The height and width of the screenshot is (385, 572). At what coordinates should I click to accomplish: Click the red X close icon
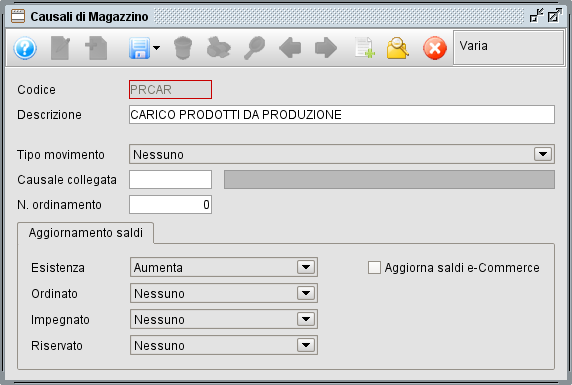[x=435, y=48]
